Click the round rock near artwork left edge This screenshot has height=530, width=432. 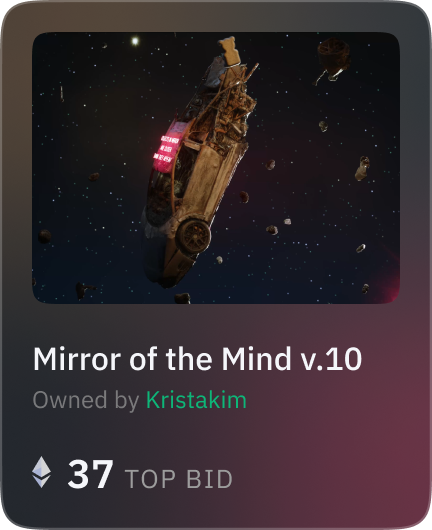(x=45, y=236)
